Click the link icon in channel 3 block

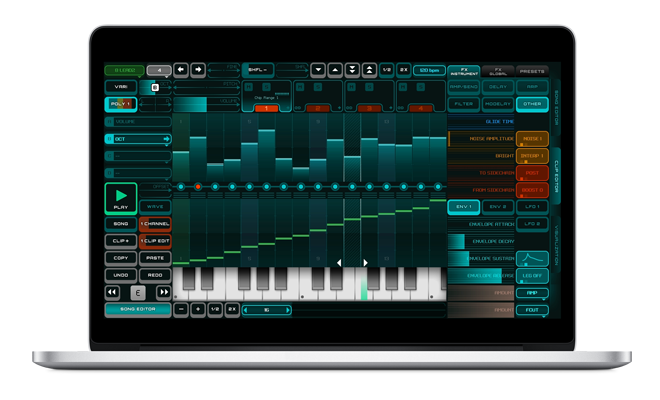coord(350,108)
